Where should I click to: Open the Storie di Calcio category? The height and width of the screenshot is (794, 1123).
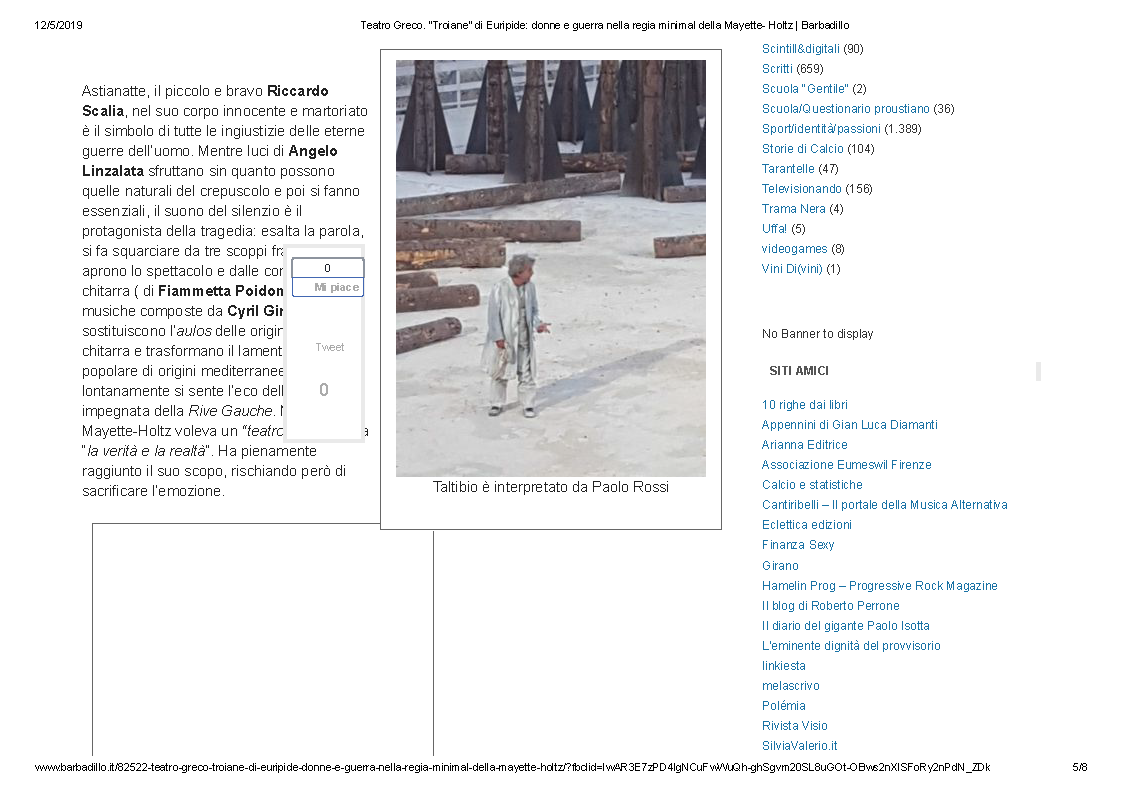[802, 149]
